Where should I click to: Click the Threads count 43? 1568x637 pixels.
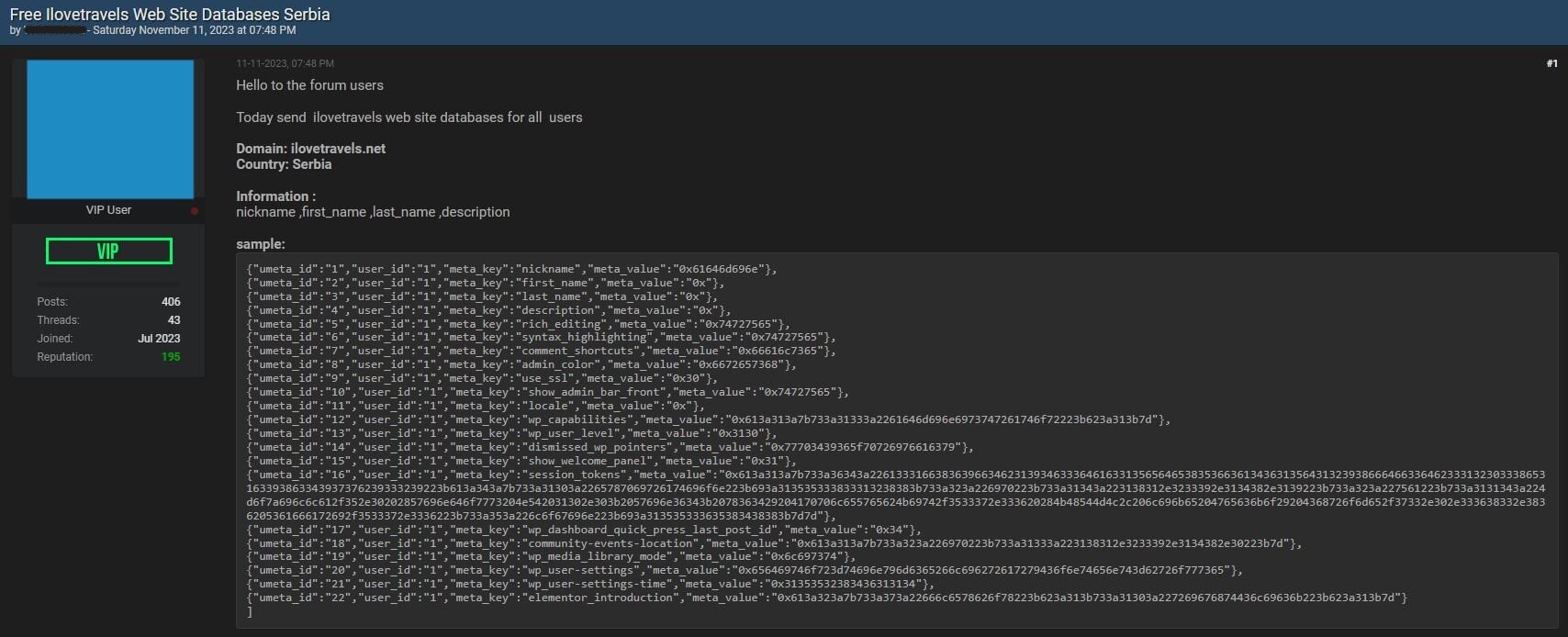tap(174, 320)
